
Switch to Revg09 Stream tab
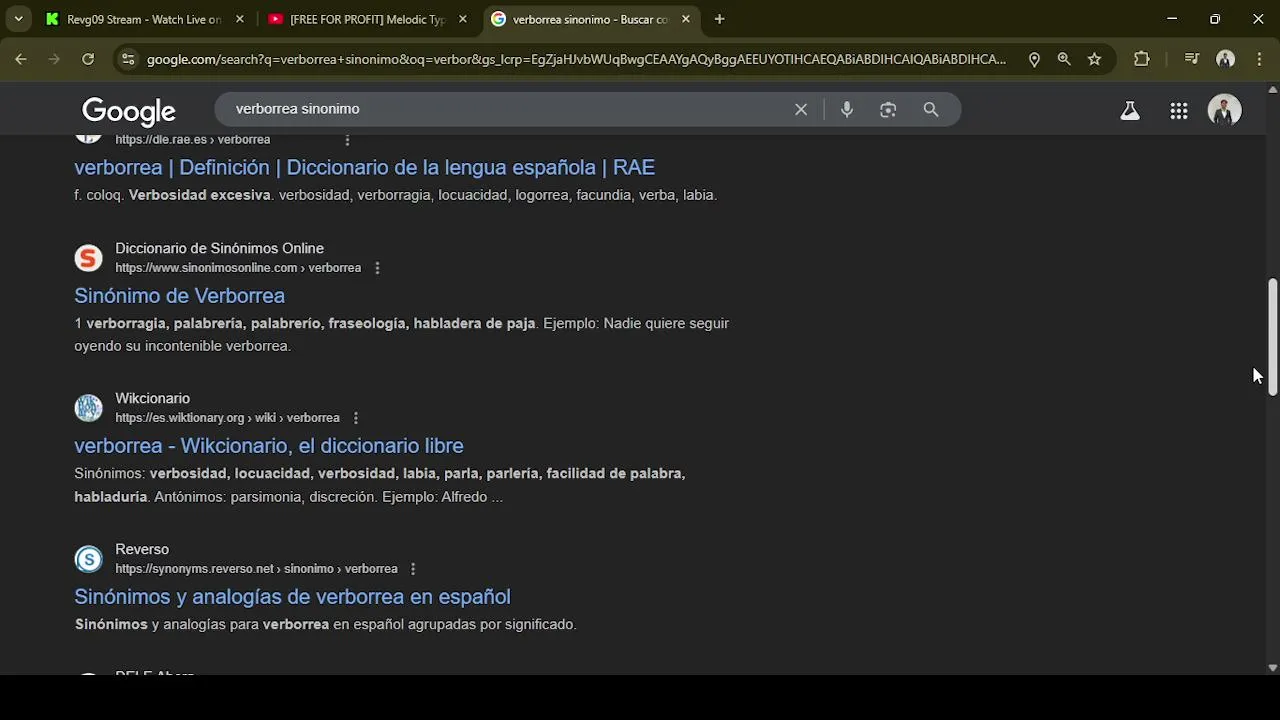coord(143,19)
